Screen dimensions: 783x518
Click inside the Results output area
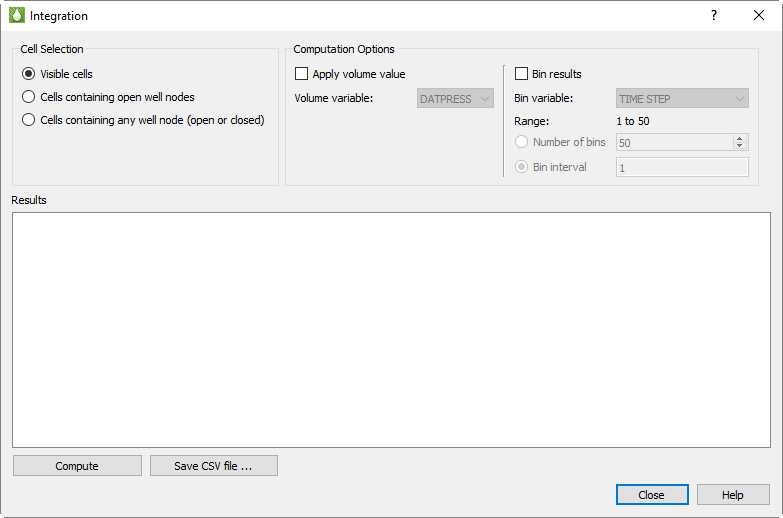coord(391,329)
